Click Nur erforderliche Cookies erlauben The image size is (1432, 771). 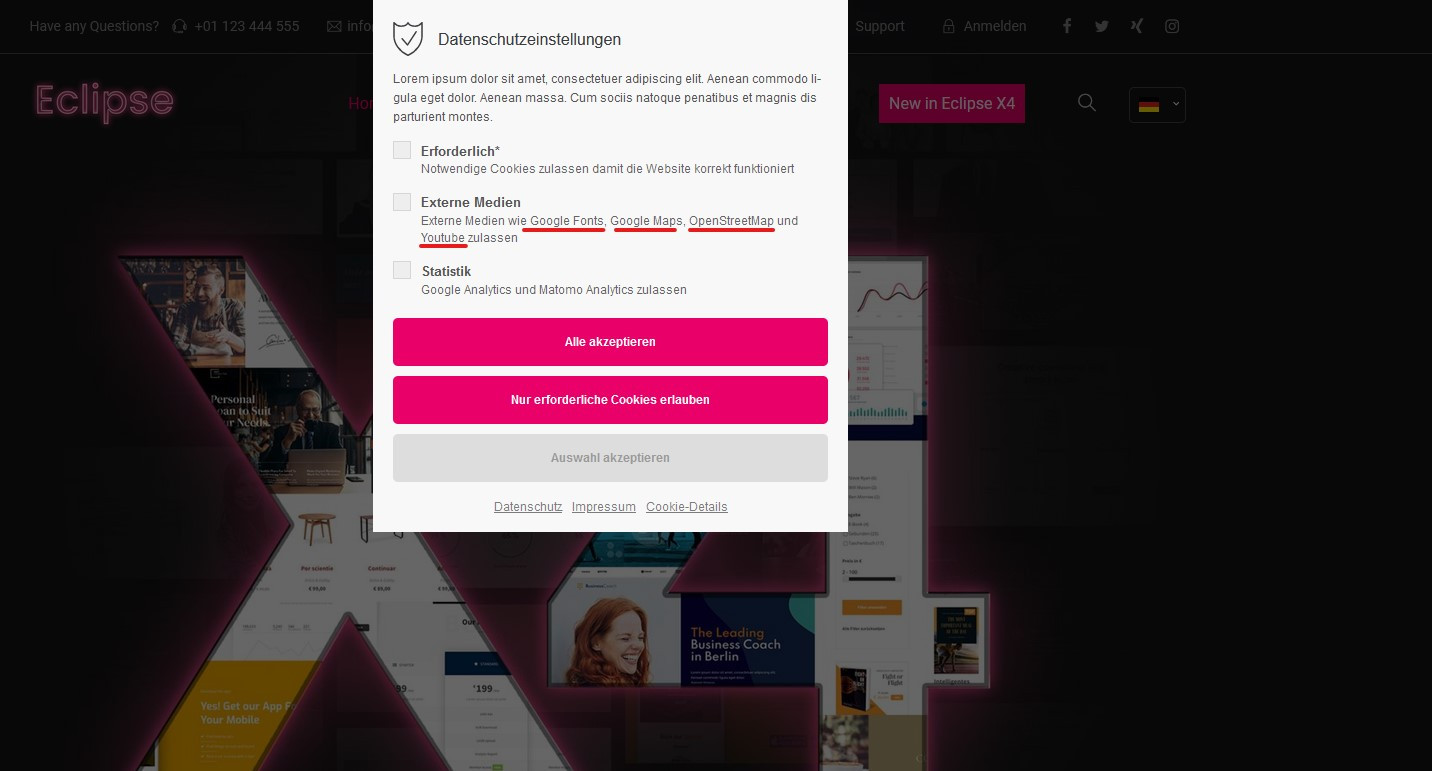pyautogui.click(x=610, y=400)
